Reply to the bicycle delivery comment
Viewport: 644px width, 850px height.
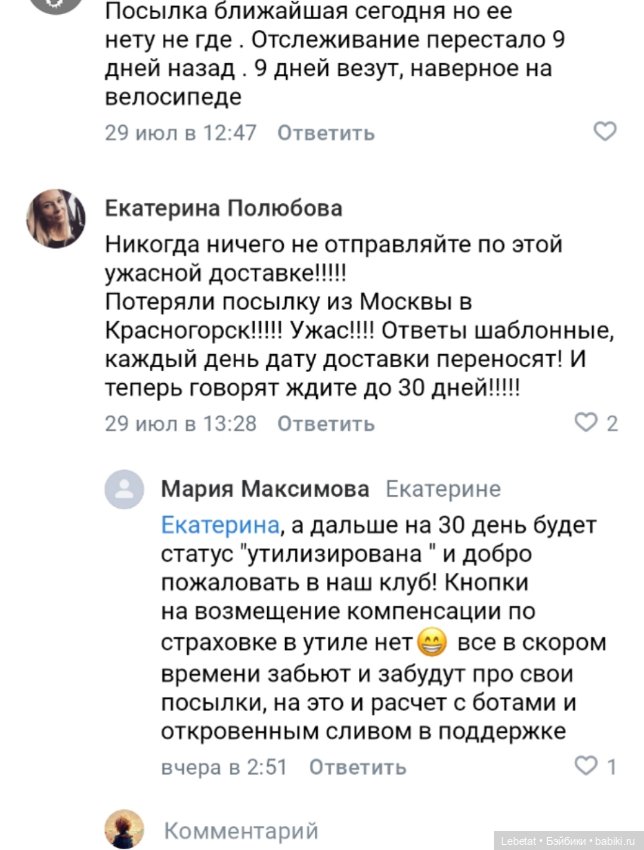[x=322, y=131]
